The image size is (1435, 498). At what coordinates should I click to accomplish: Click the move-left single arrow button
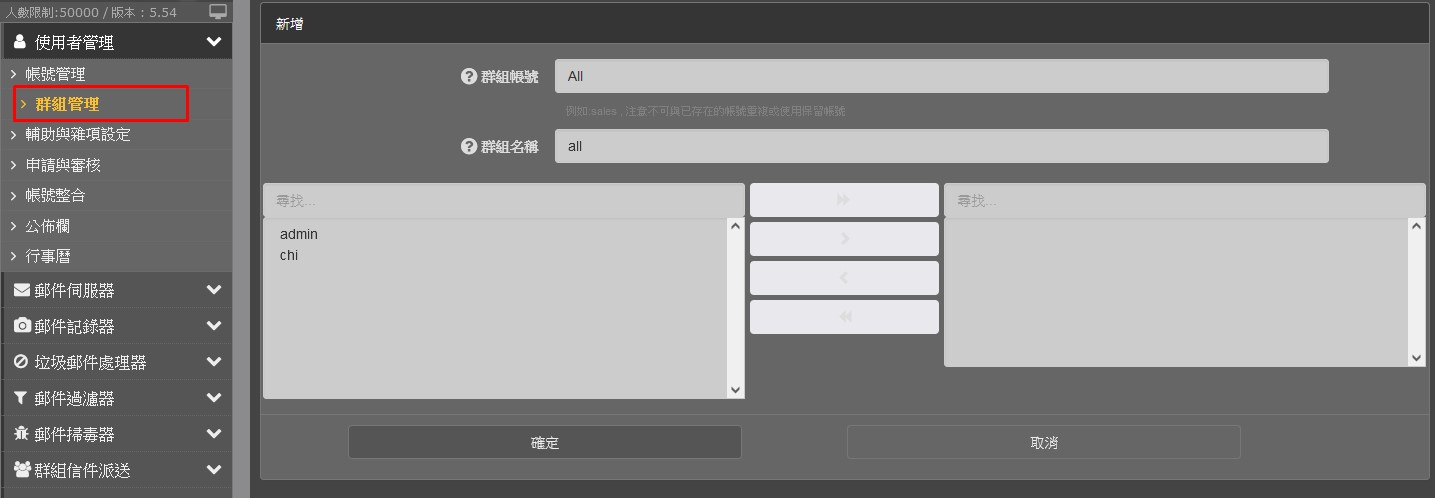pos(844,278)
